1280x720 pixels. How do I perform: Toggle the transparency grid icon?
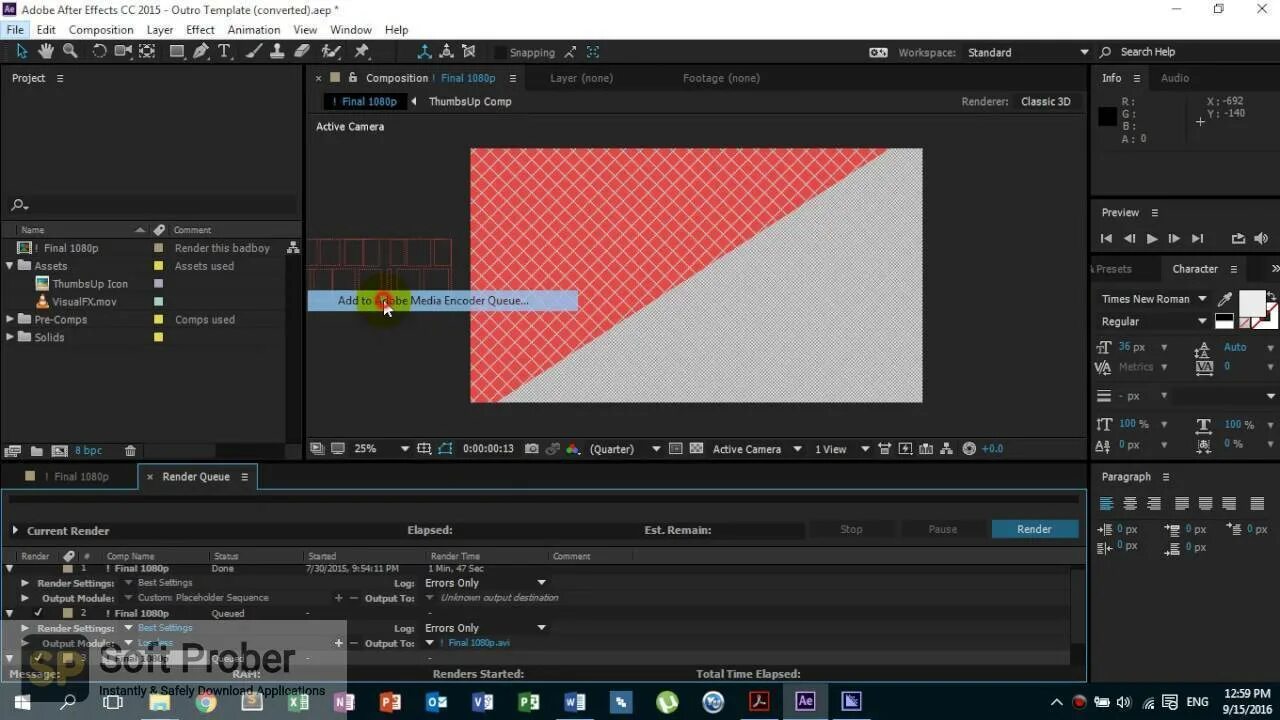tap(697, 449)
